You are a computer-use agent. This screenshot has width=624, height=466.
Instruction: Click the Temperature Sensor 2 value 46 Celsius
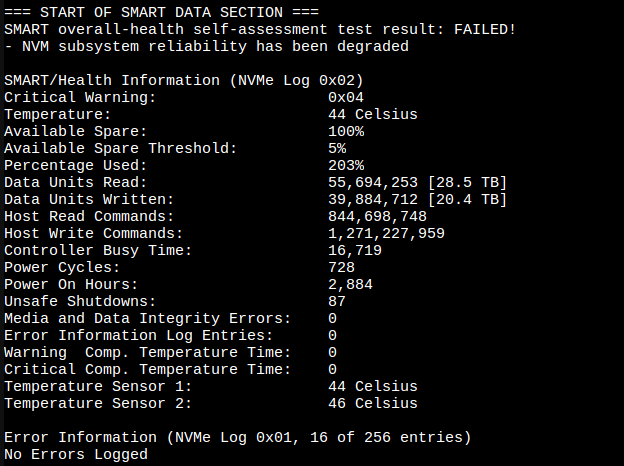click(x=373, y=404)
